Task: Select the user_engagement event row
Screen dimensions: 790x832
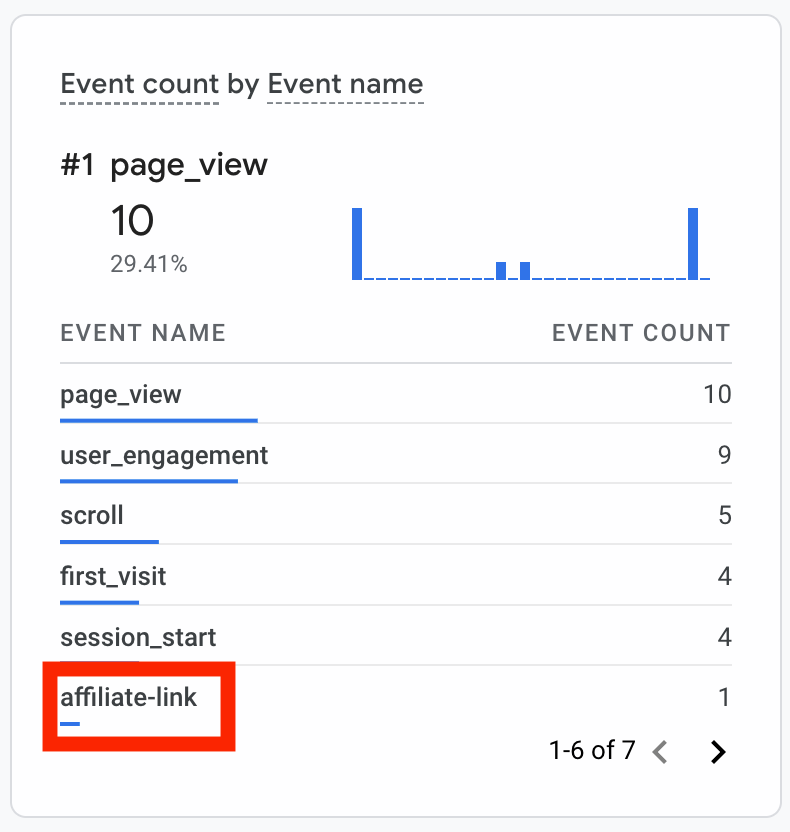Action: pos(396,455)
